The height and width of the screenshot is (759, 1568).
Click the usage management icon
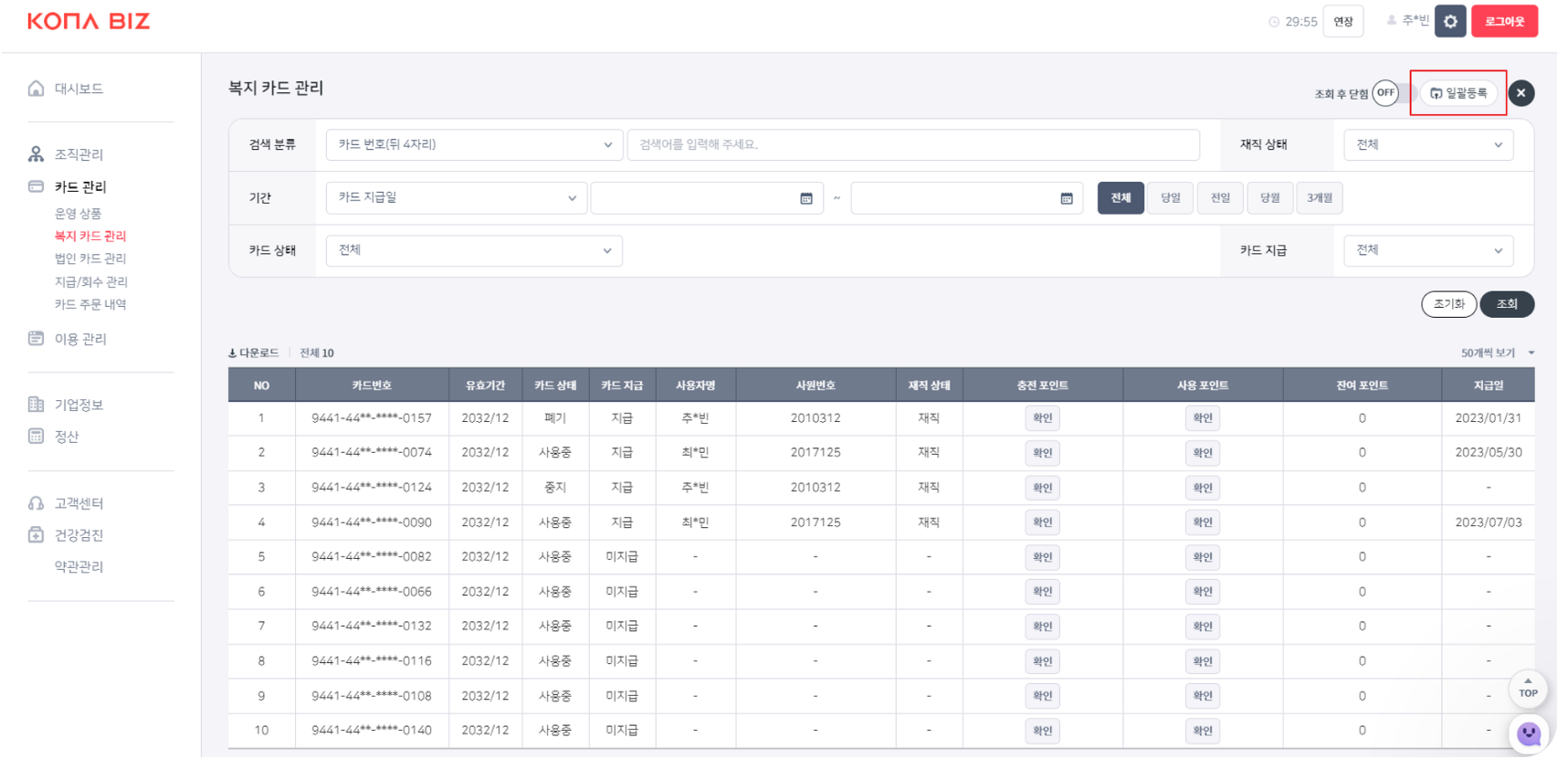36,338
